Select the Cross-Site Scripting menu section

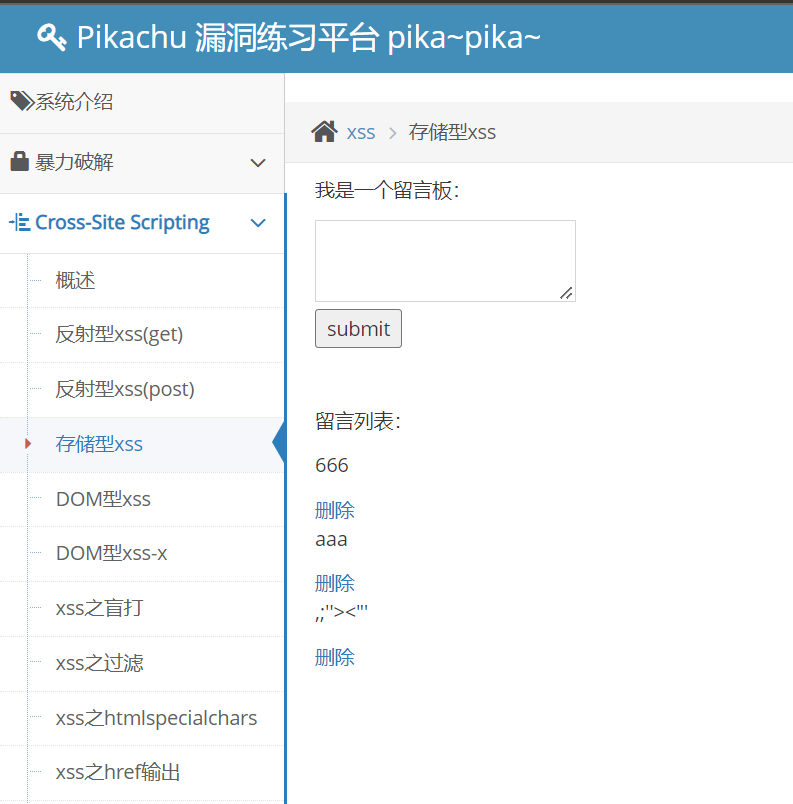pos(142,224)
